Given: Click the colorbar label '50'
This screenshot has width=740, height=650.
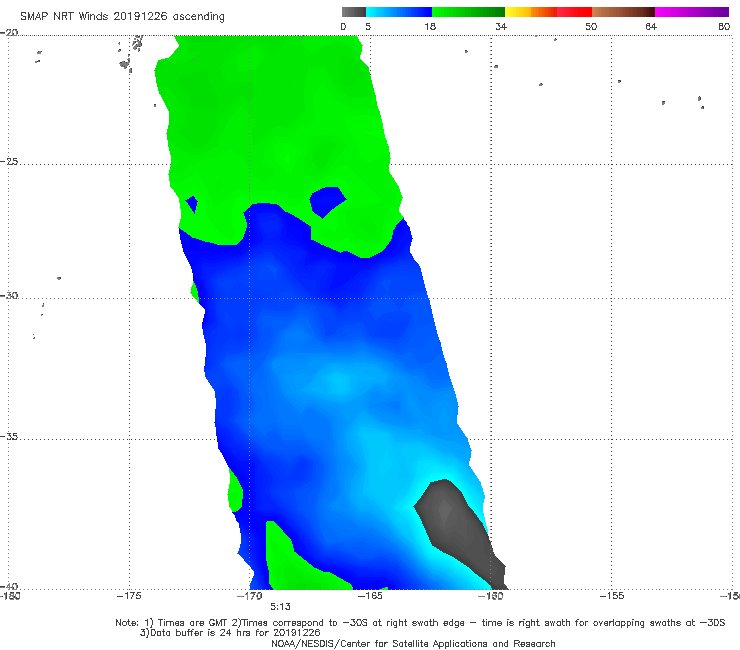Looking at the screenshot, I should click(x=591, y=26).
